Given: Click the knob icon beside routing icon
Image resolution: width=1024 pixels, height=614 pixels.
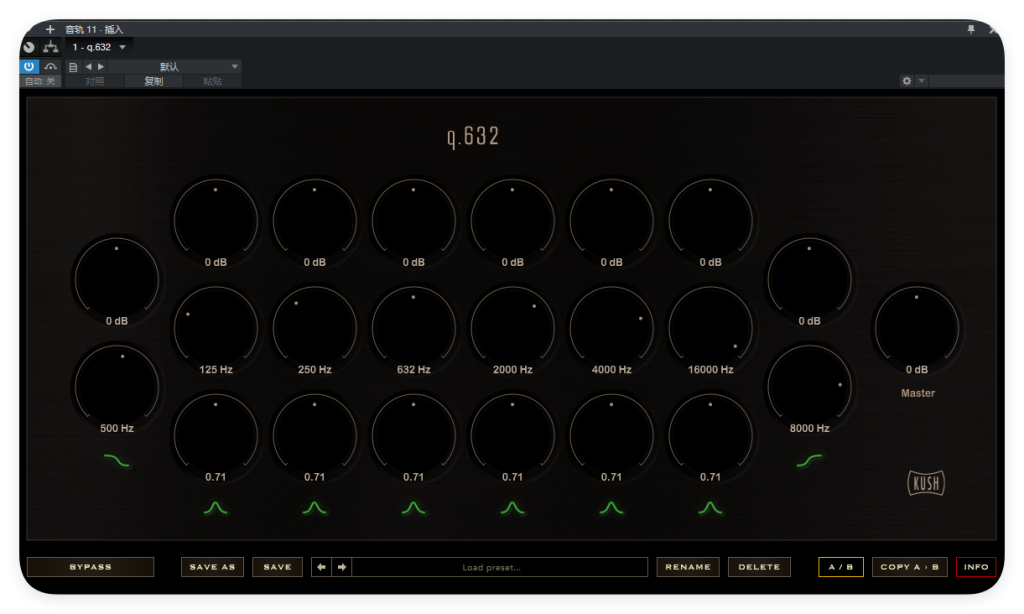Looking at the screenshot, I should (29, 47).
